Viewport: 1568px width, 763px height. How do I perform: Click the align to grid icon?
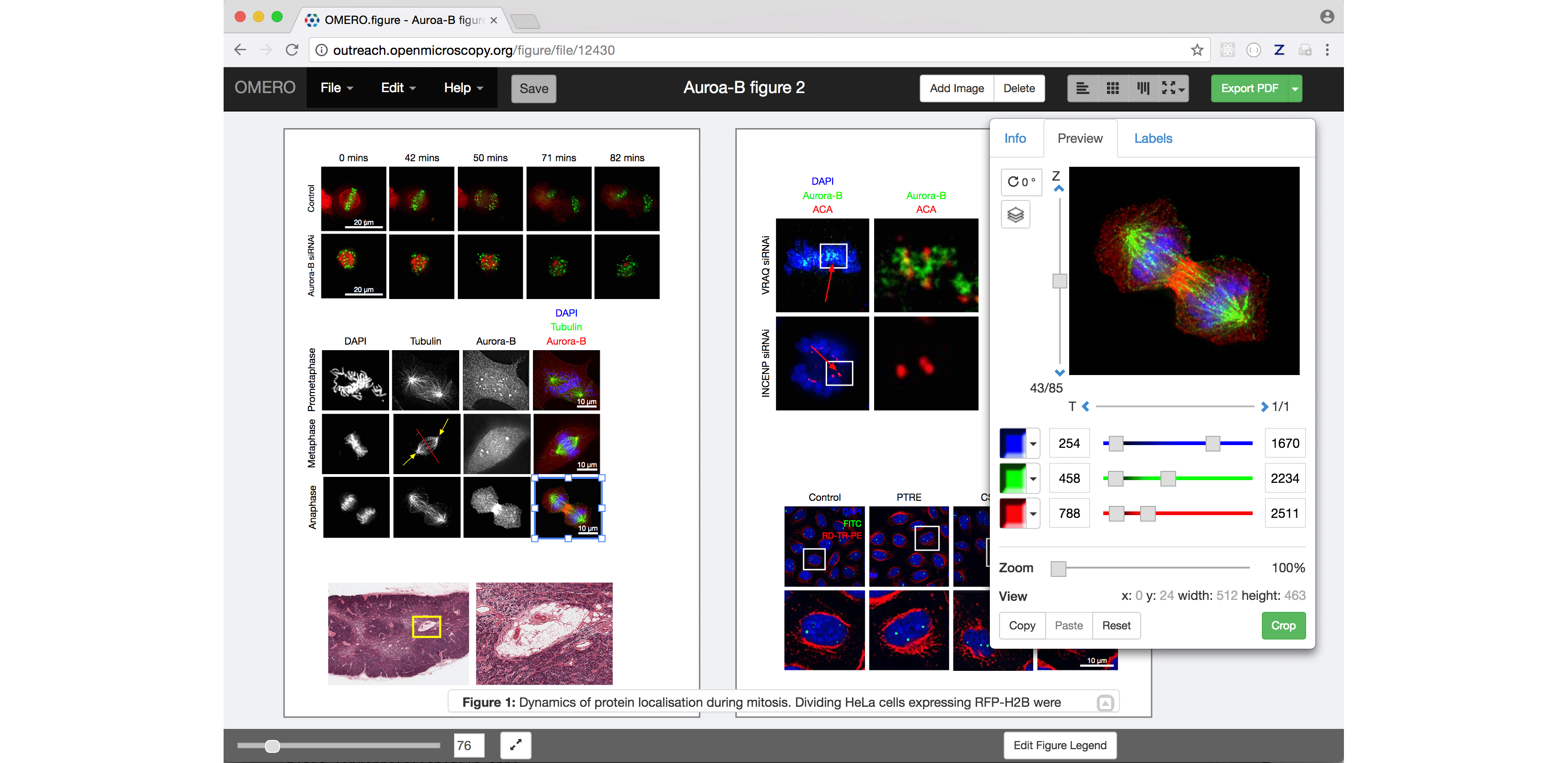[1112, 88]
